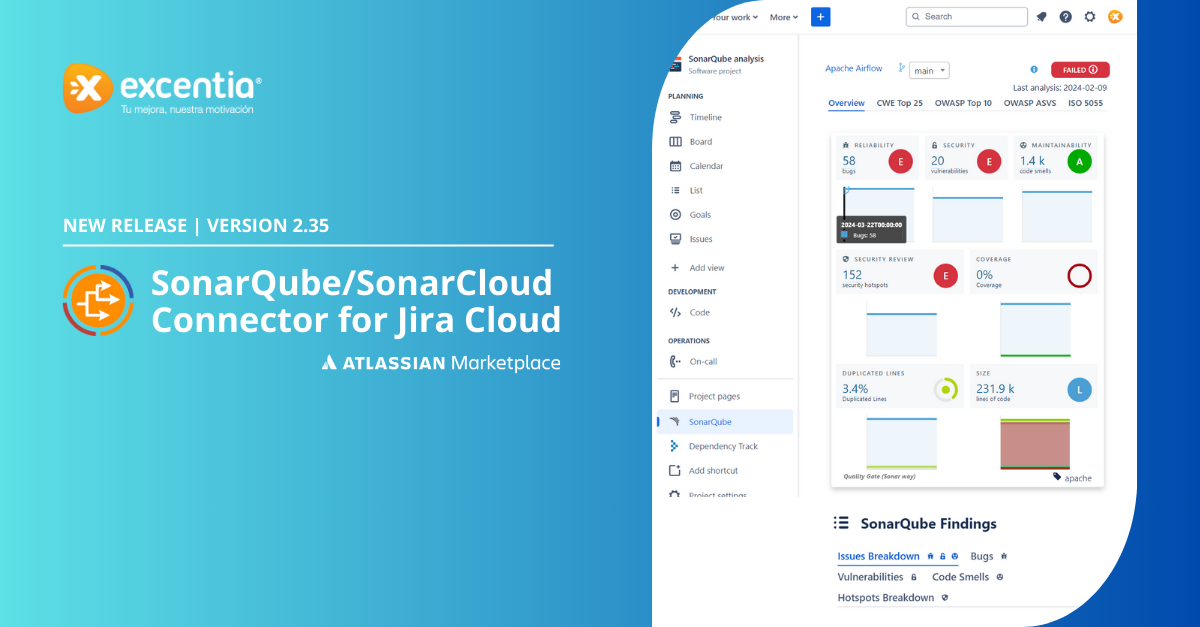Click inside the Search input field
Image resolution: width=1200 pixels, height=627 pixels.
(x=966, y=16)
